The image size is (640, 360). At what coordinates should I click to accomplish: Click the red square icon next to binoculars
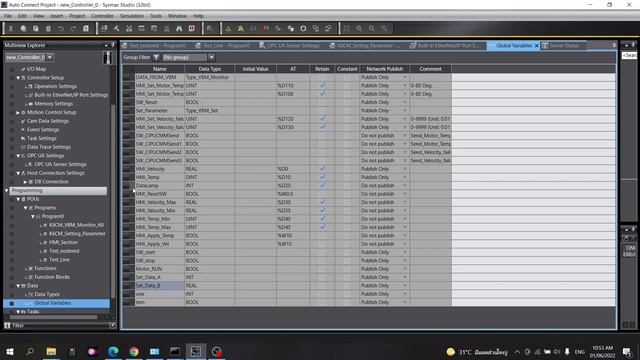pos(192,29)
